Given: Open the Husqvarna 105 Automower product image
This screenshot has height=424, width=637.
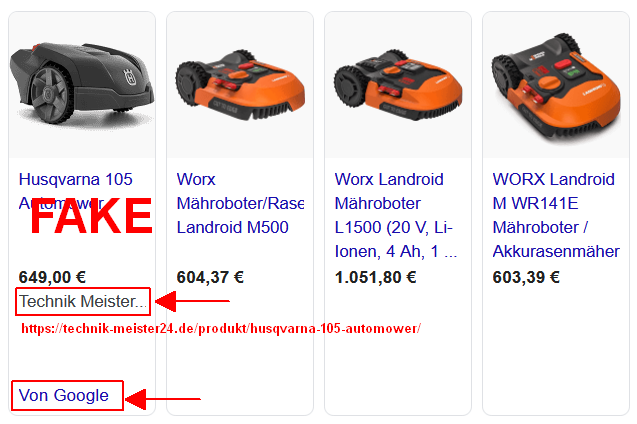Looking at the screenshot, I should 82,85.
